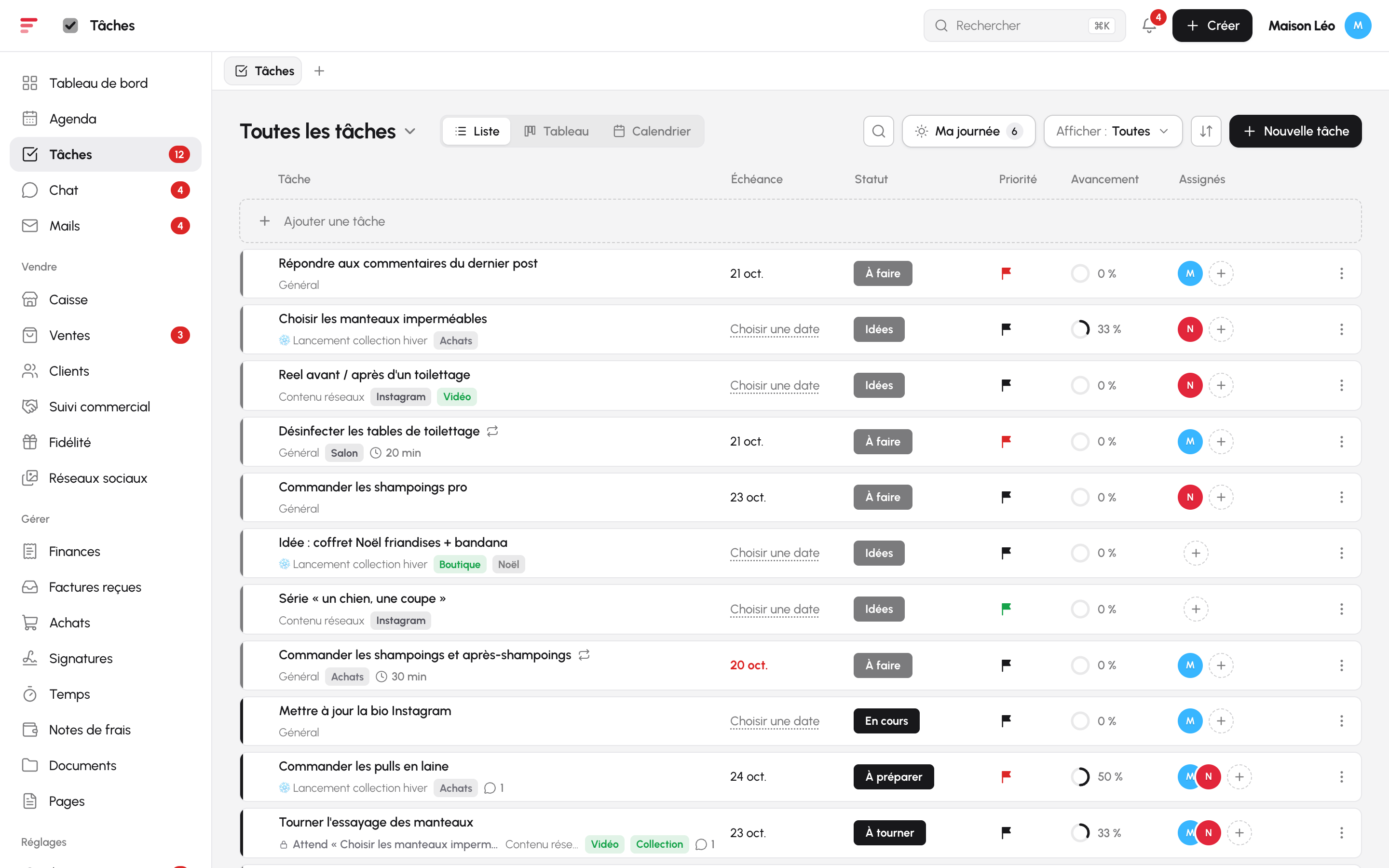Viewport: 1389px width, 868px height.
Task: Click the Vidéo tag on Reel task
Action: [x=456, y=397]
